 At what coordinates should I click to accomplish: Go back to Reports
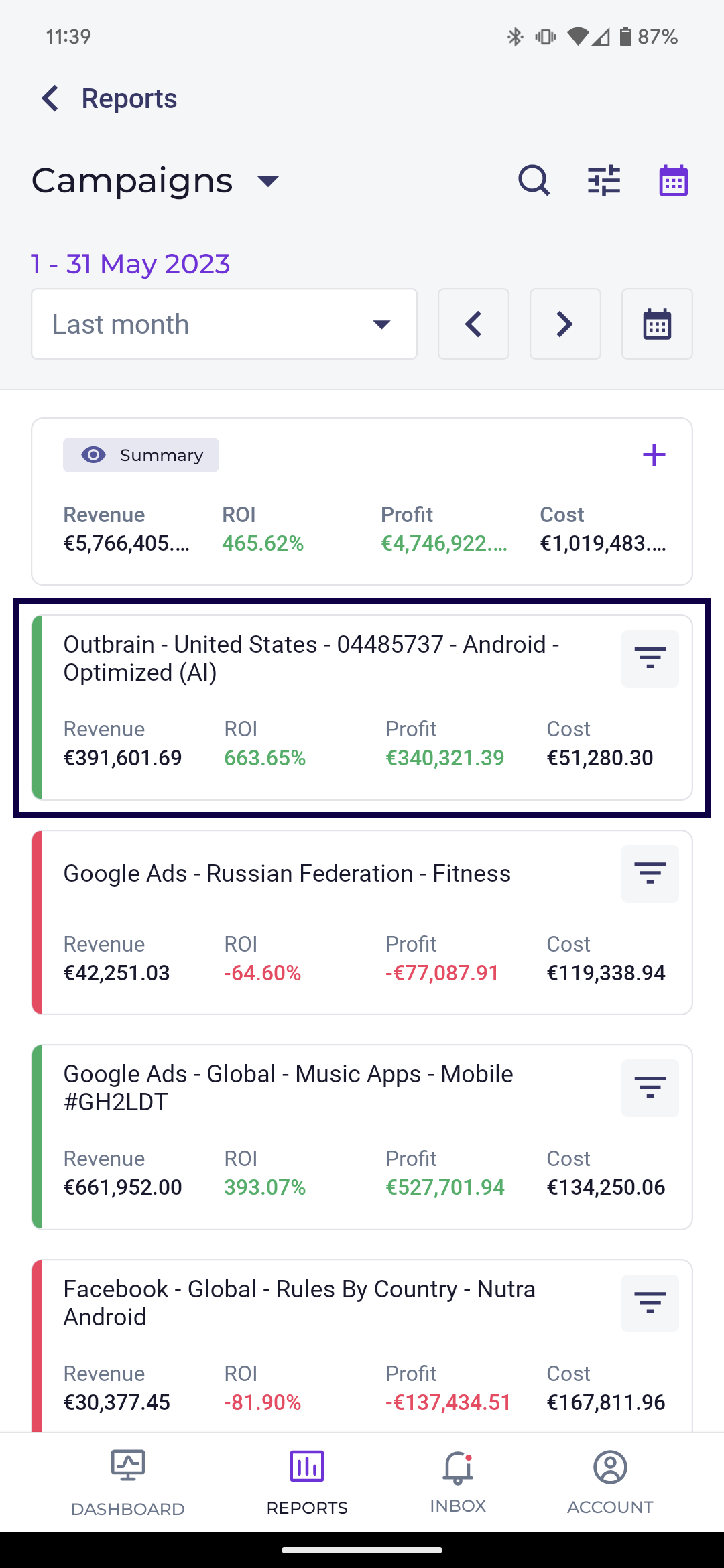pos(51,99)
